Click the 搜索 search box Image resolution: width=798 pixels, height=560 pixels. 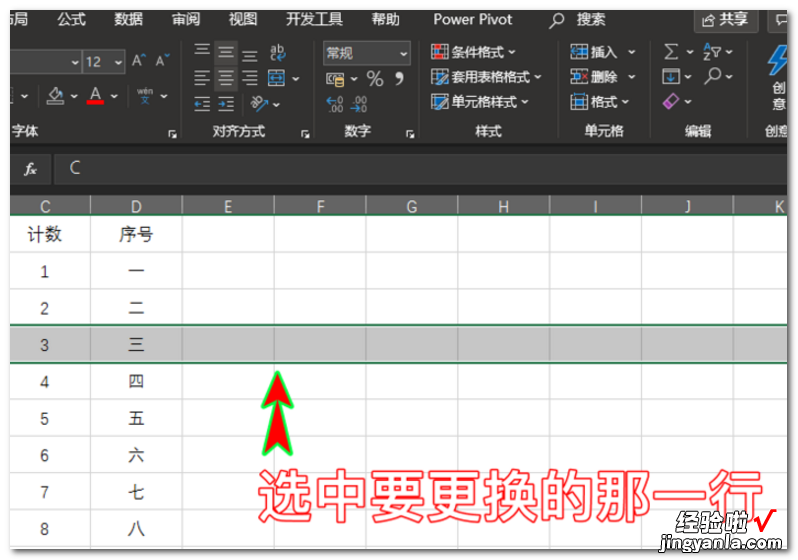(x=578, y=20)
